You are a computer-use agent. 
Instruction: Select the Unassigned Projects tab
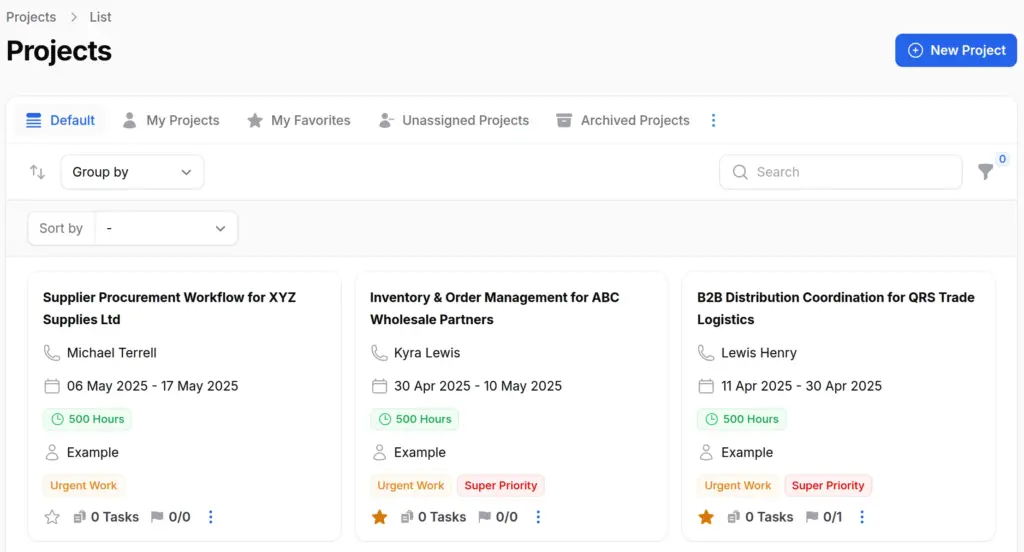pyautogui.click(x=454, y=120)
